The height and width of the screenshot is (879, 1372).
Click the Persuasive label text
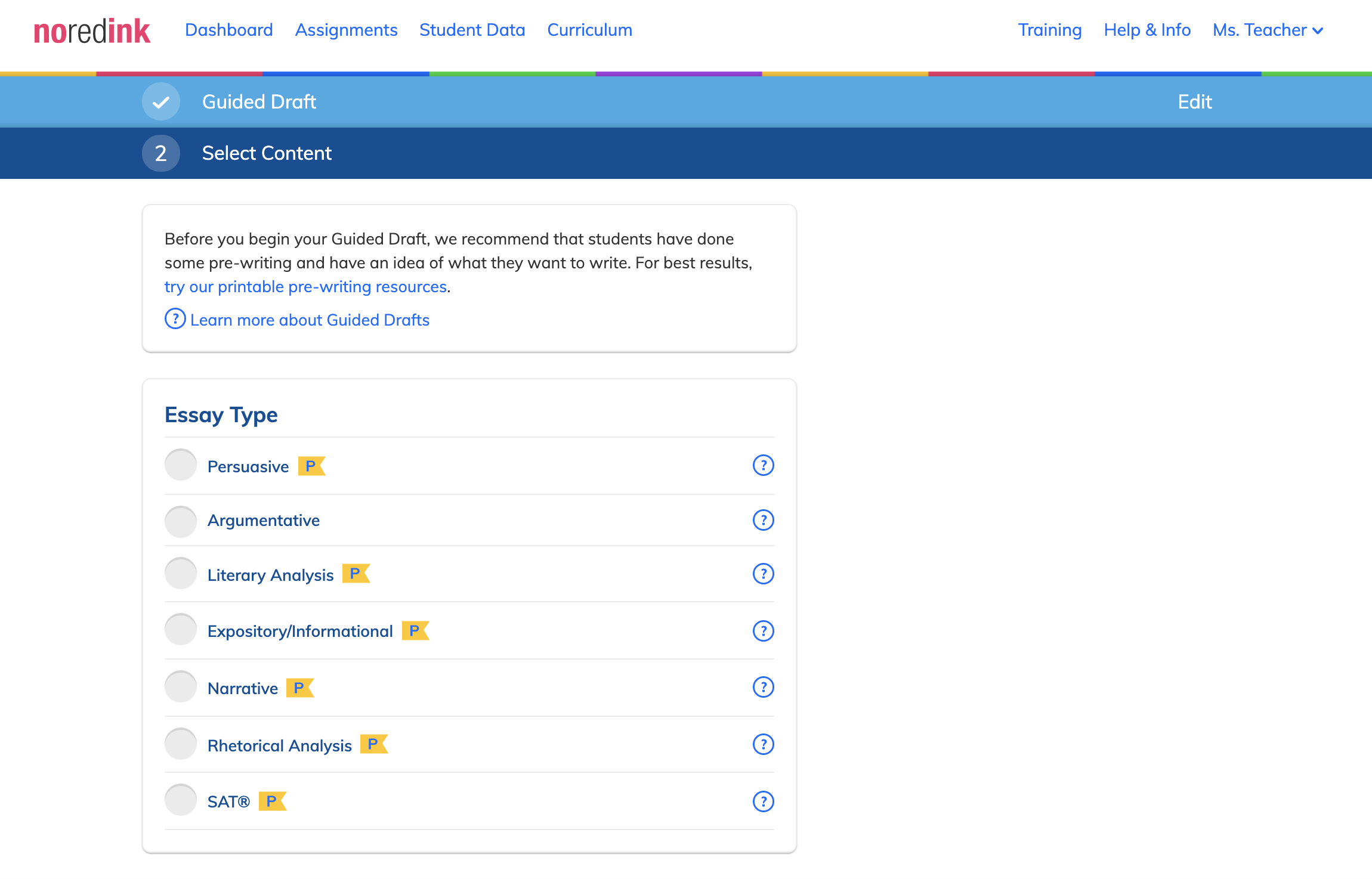(x=248, y=466)
